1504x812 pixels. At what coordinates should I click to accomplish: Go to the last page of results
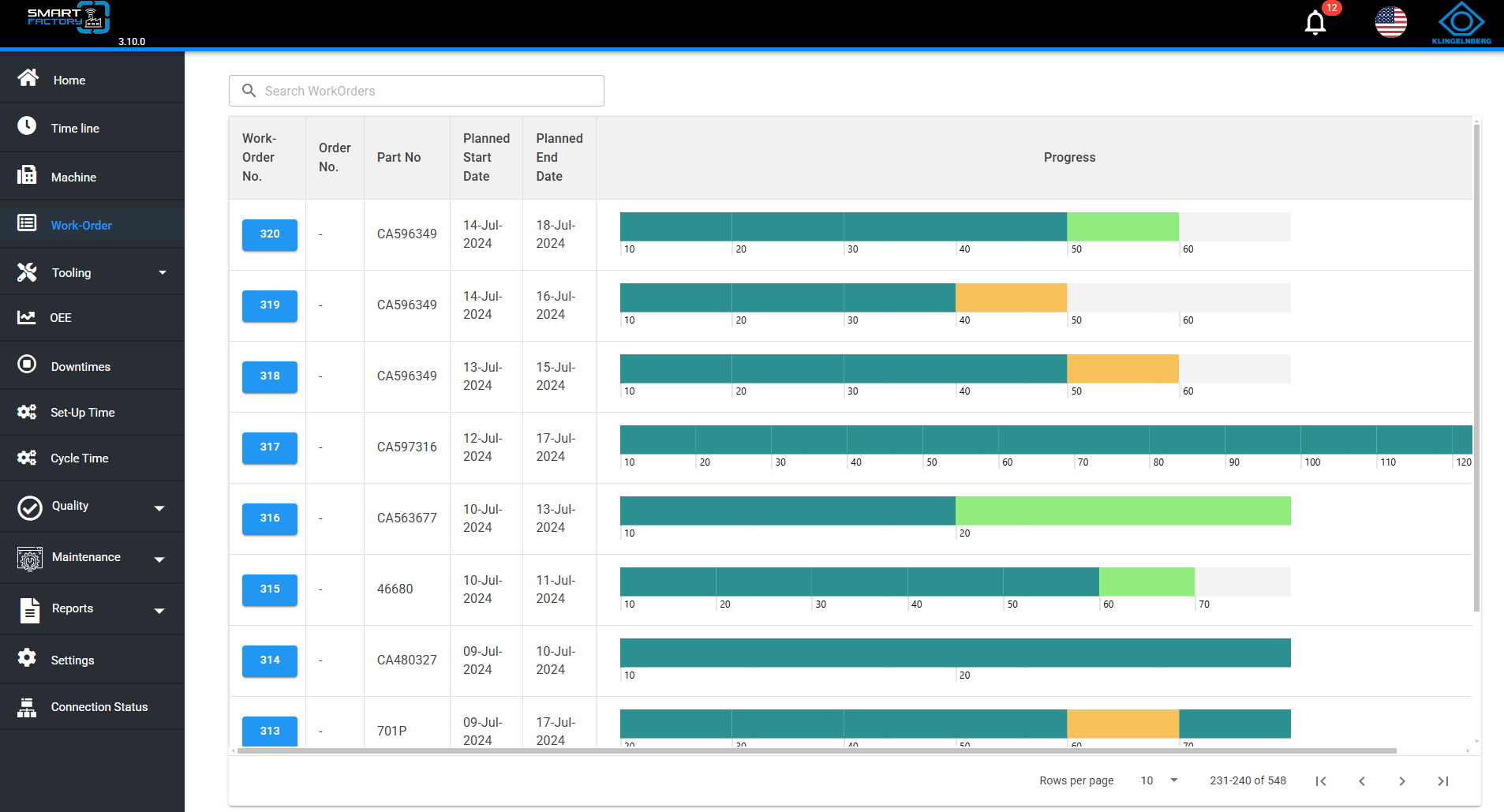[x=1443, y=781]
